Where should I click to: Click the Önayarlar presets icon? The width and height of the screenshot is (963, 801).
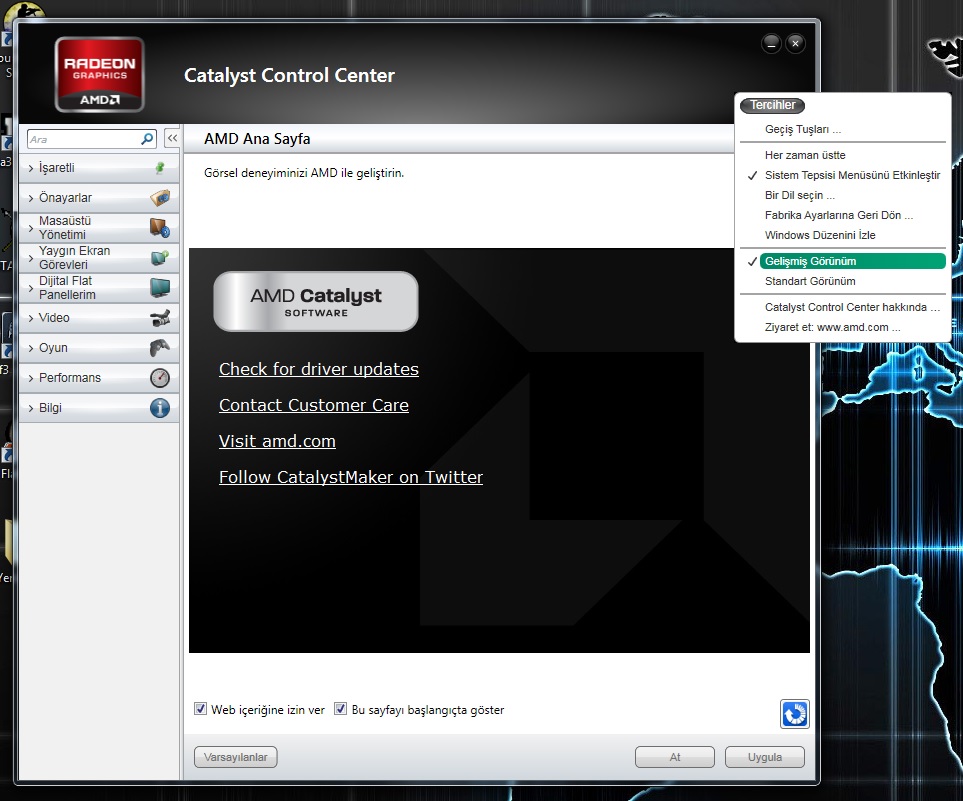(x=160, y=198)
